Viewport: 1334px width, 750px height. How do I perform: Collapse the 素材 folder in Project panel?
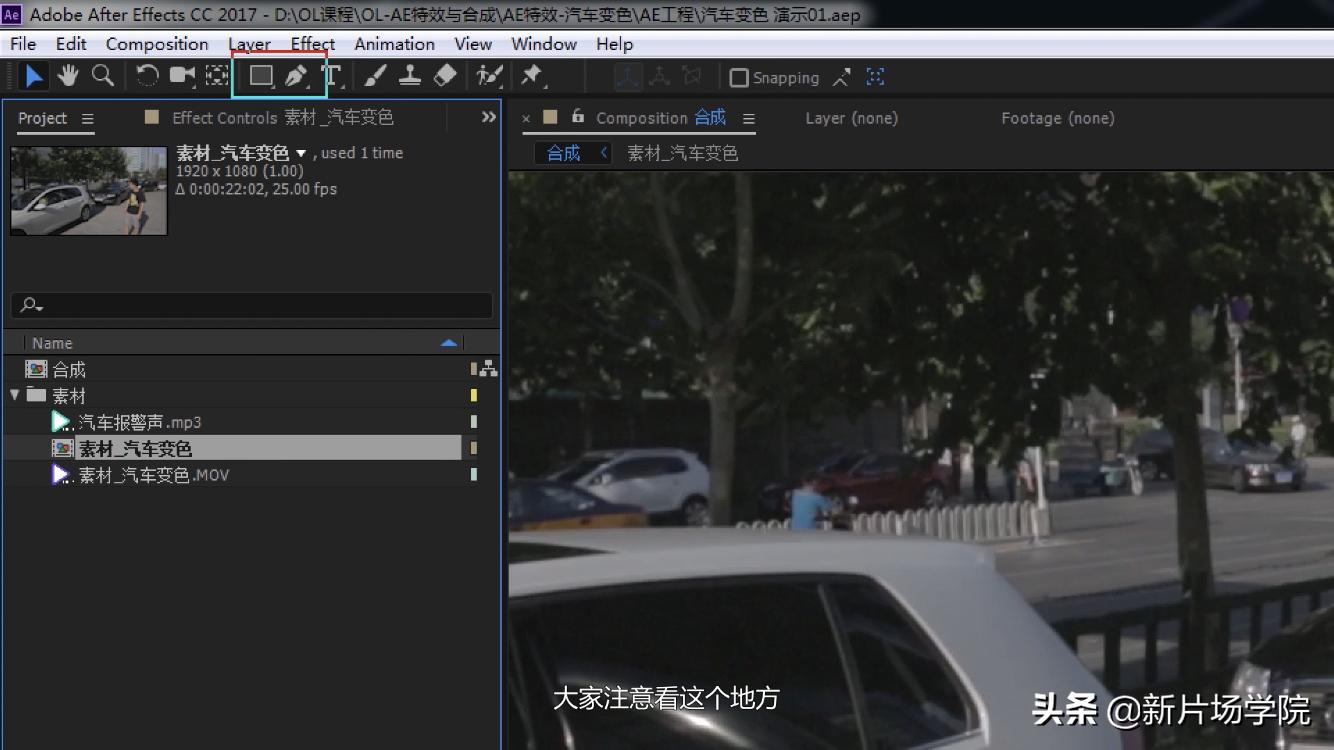tap(14, 395)
